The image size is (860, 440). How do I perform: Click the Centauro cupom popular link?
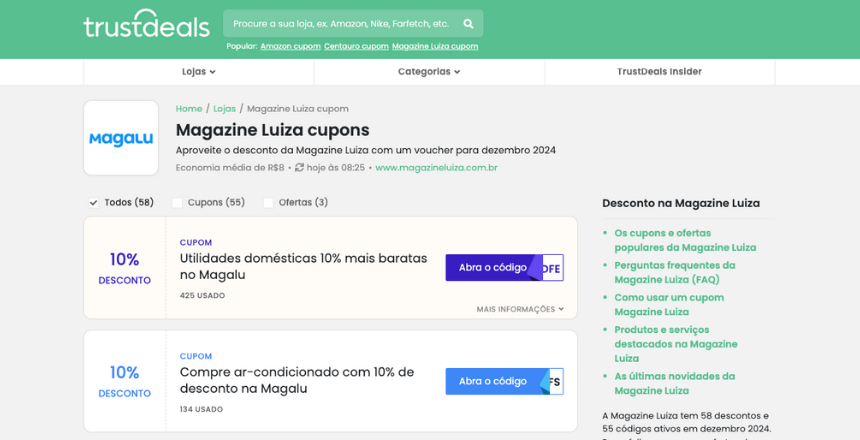tap(356, 46)
